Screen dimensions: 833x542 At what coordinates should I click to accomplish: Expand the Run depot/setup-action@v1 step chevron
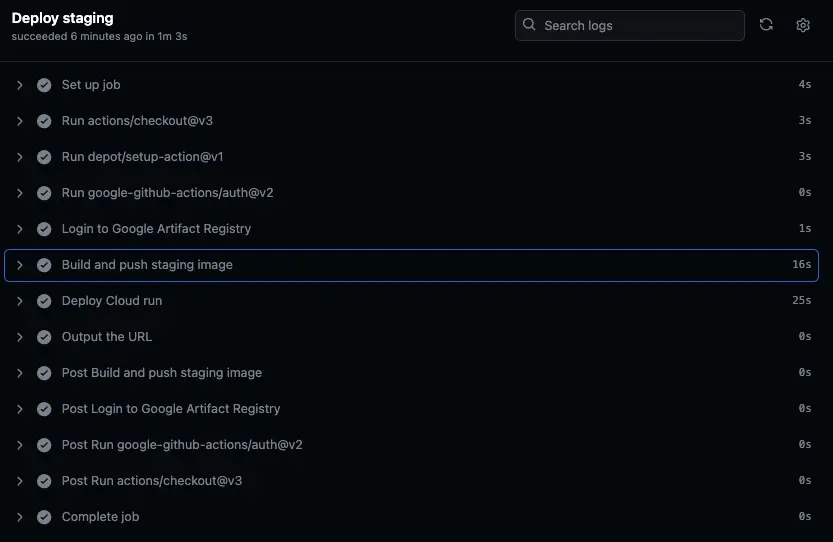19,157
